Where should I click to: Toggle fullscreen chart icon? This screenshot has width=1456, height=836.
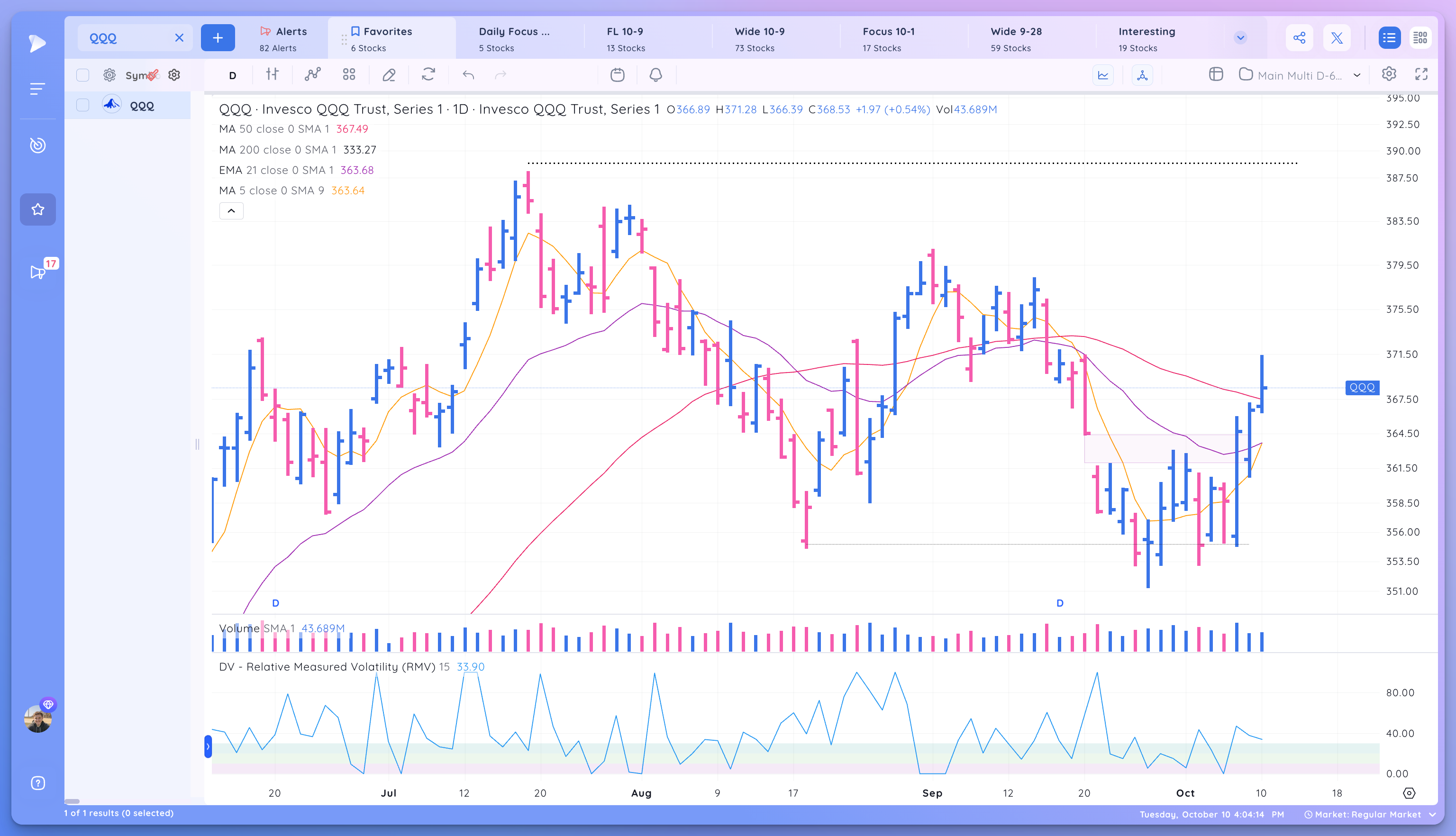pyautogui.click(x=1421, y=74)
